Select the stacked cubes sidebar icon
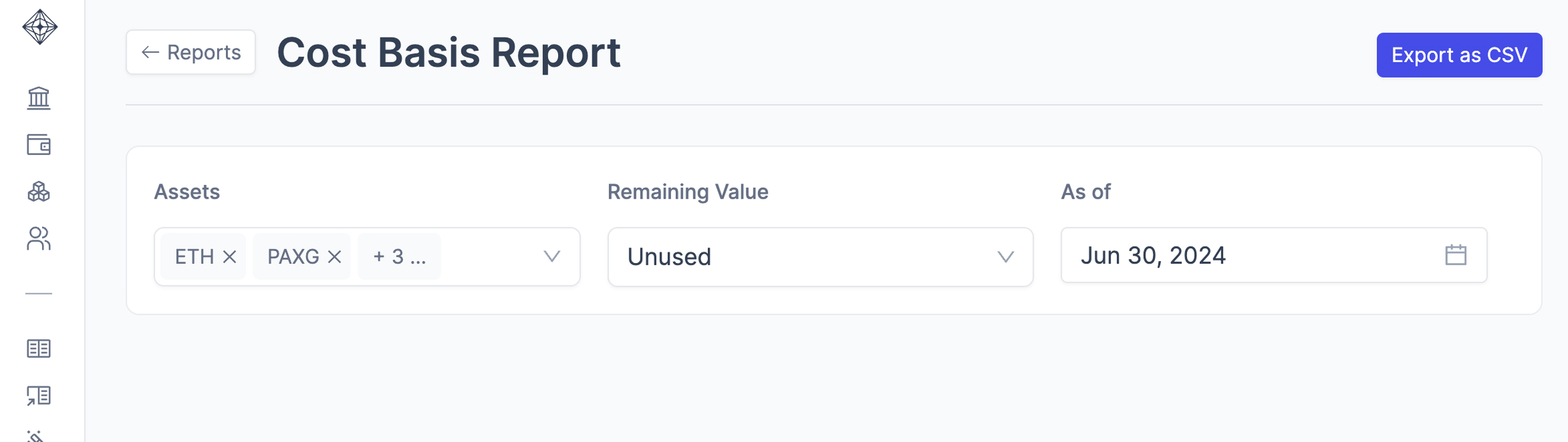Image resolution: width=1568 pixels, height=442 pixels. [39, 192]
